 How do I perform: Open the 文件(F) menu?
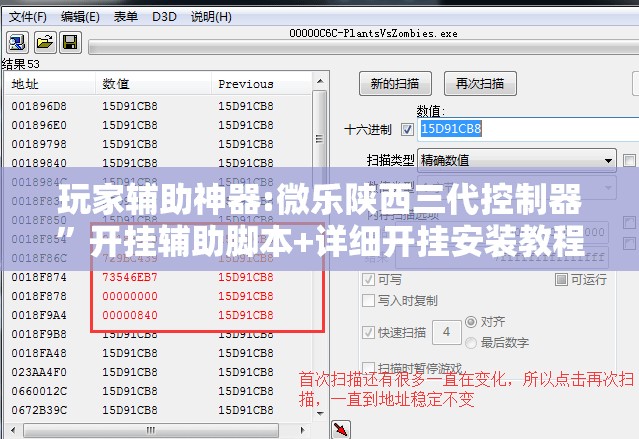pyautogui.click(x=28, y=17)
